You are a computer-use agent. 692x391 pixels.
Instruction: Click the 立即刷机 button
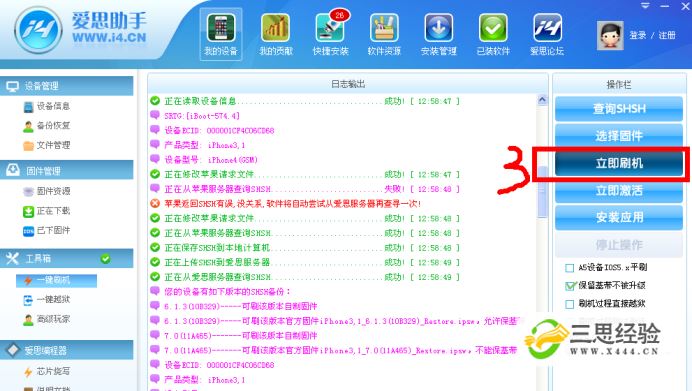point(619,164)
